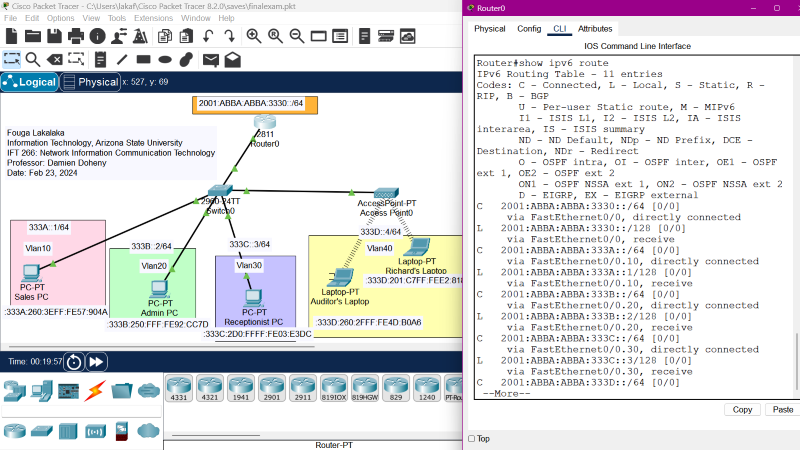Select the CLI tab in Router0
The height and width of the screenshot is (450, 800).
559,29
